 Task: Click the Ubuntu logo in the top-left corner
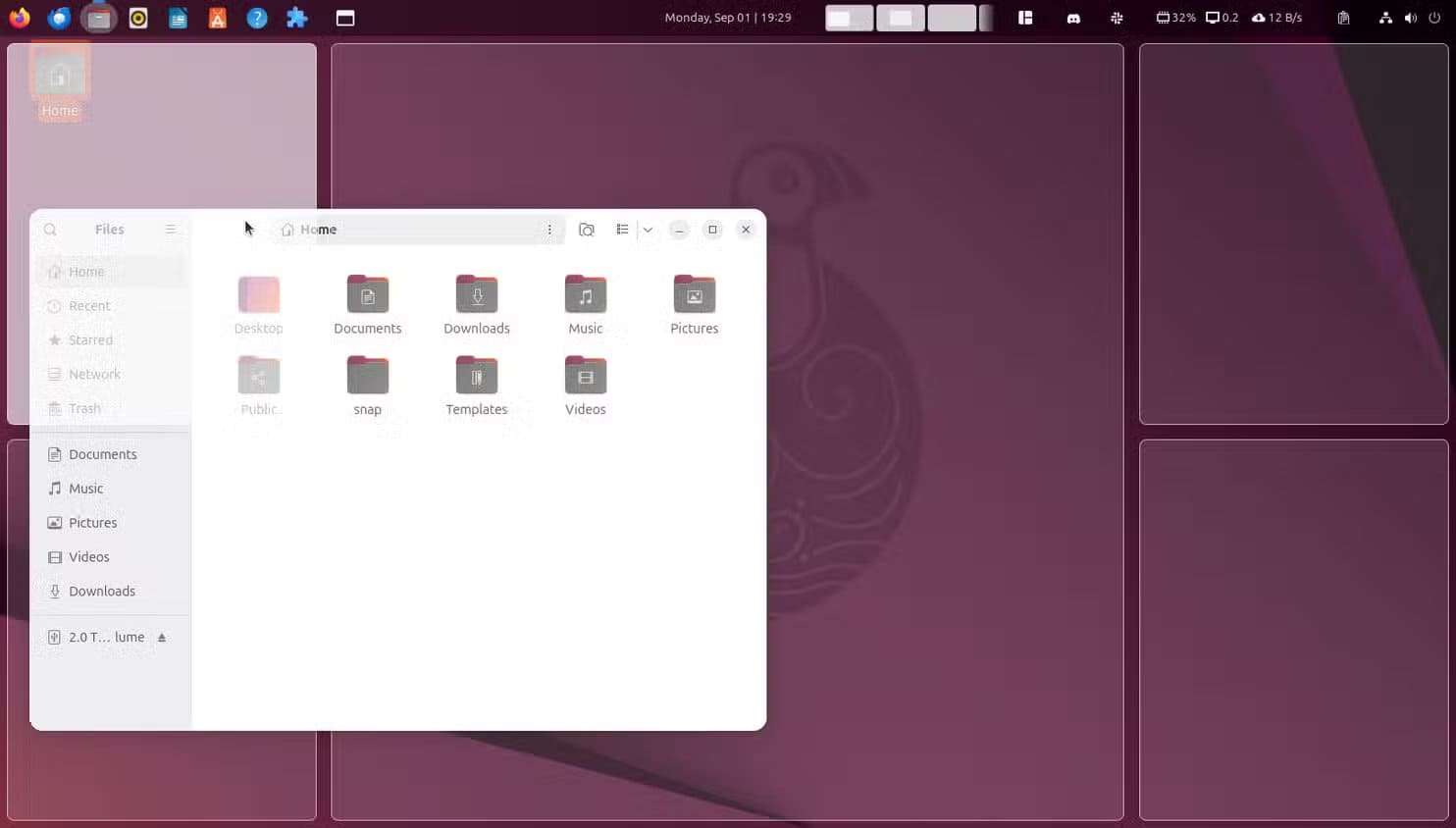pos(19,17)
